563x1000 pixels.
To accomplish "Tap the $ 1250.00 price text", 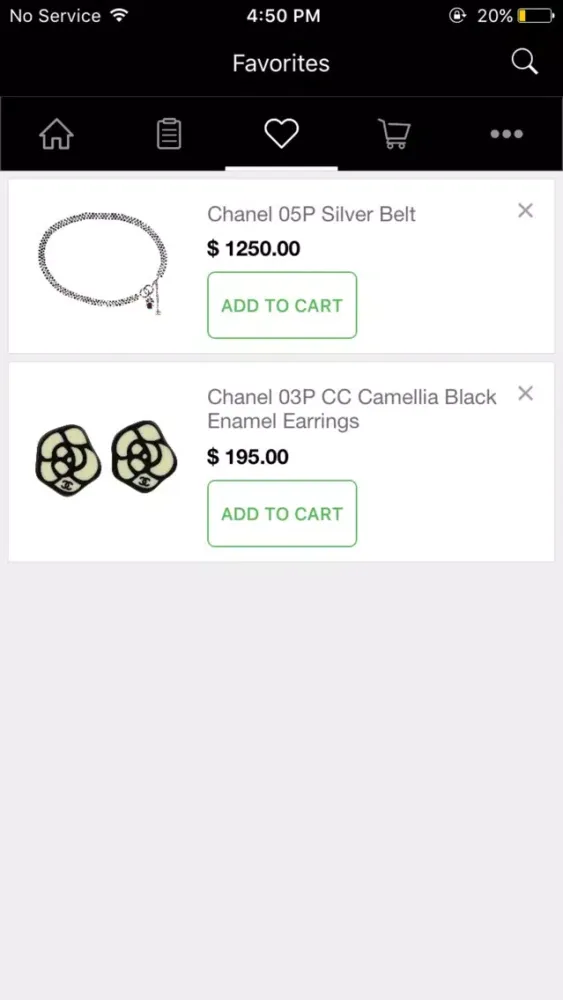I will 254,249.
